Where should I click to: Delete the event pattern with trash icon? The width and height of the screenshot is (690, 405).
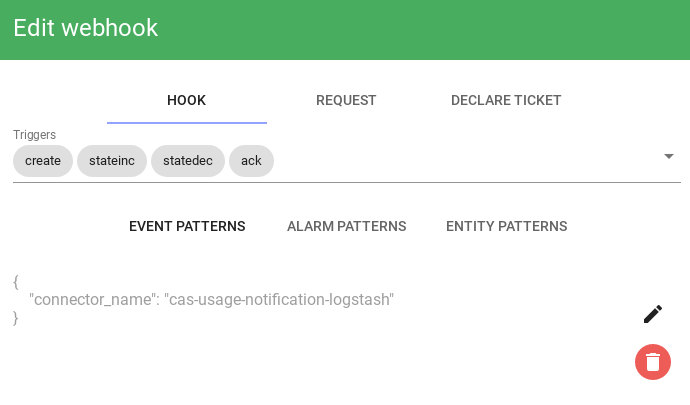click(653, 362)
